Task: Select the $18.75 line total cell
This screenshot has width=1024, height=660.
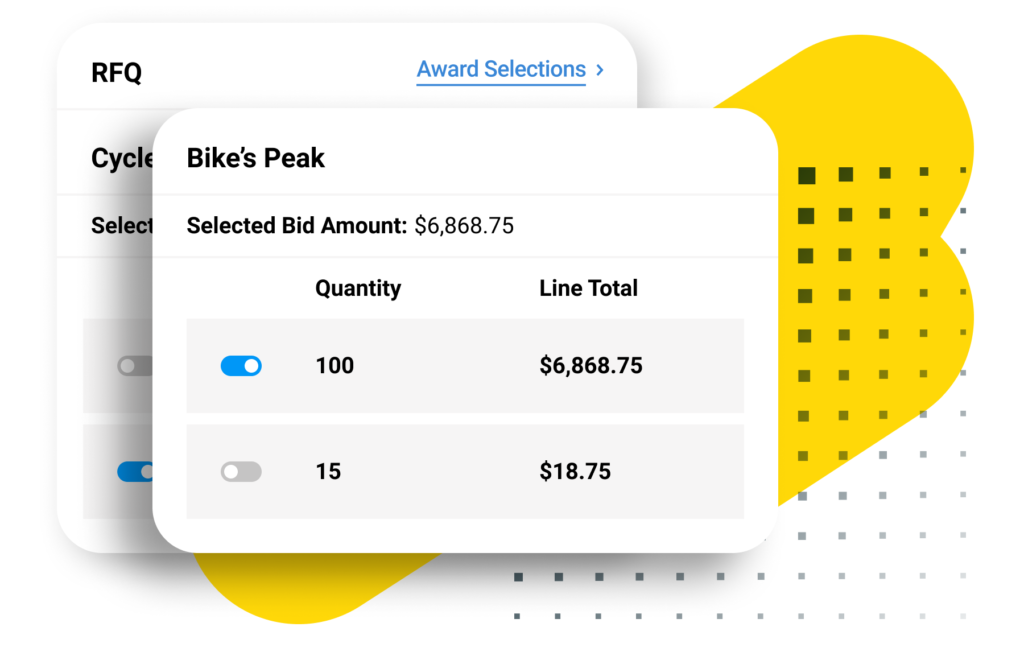Action: (x=575, y=471)
